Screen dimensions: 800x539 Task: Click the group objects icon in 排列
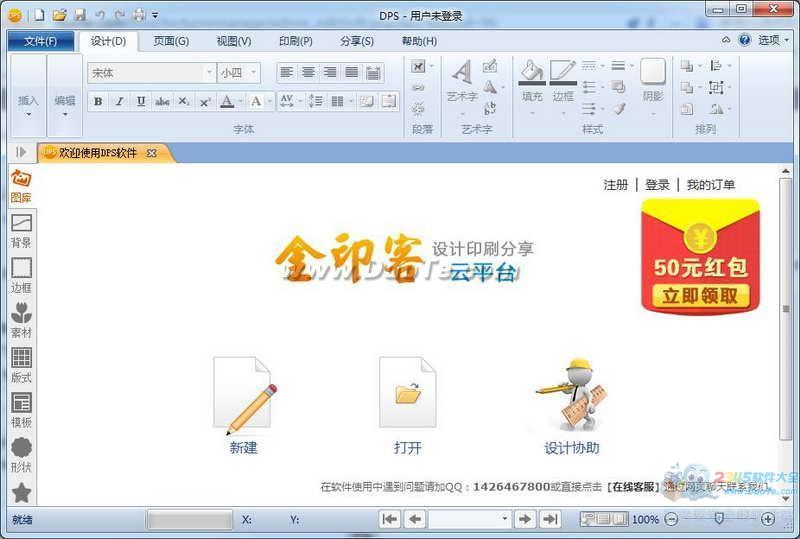[x=716, y=87]
